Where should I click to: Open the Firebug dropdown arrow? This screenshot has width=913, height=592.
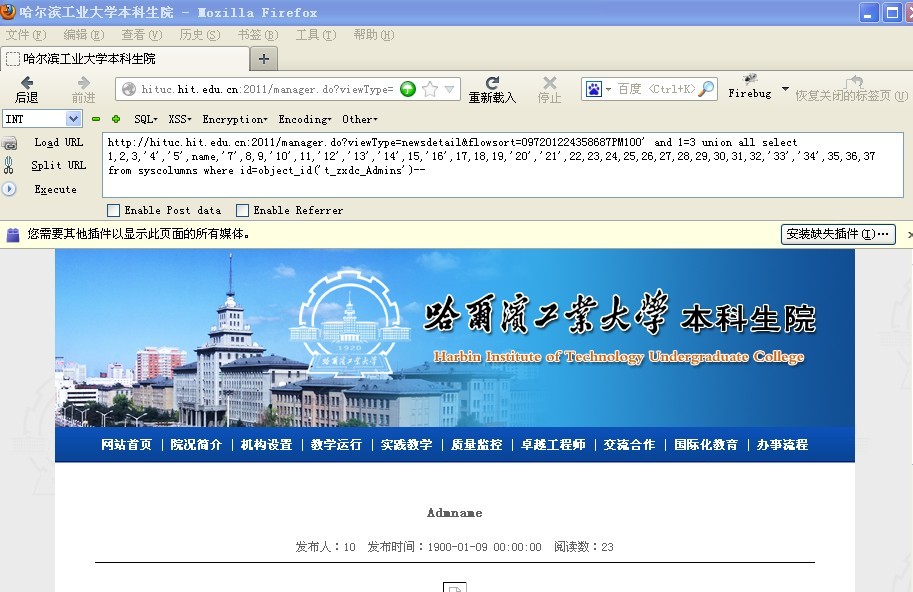tap(785, 88)
